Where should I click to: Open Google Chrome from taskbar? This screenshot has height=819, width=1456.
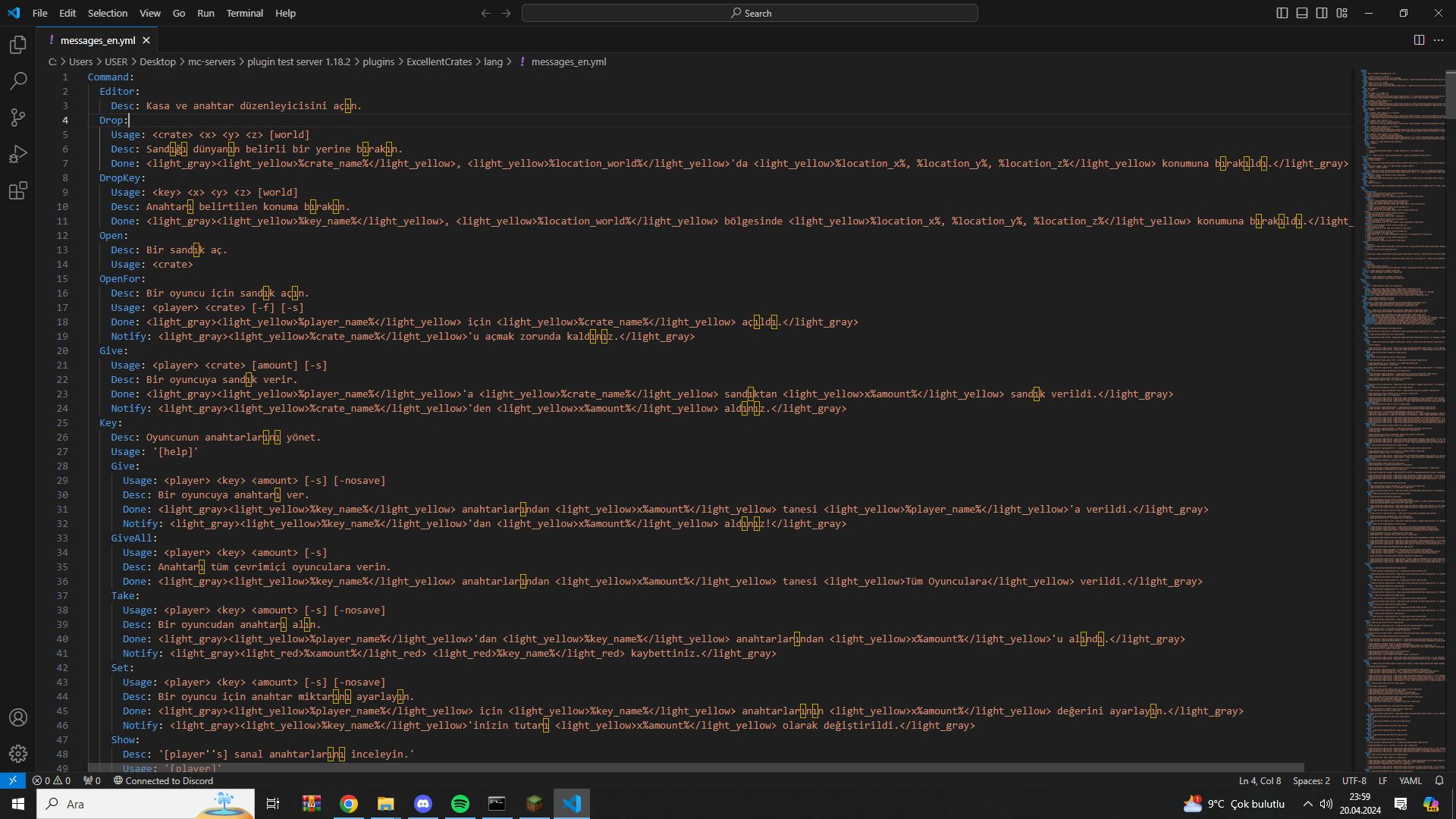(349, 804)
